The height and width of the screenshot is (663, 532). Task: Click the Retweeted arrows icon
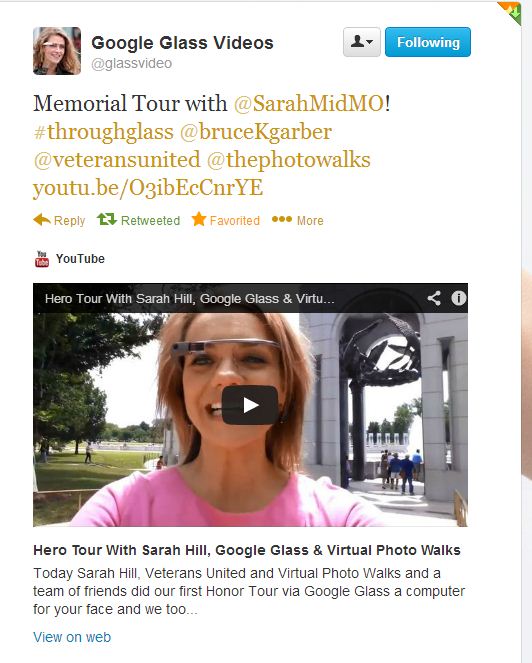107,219
